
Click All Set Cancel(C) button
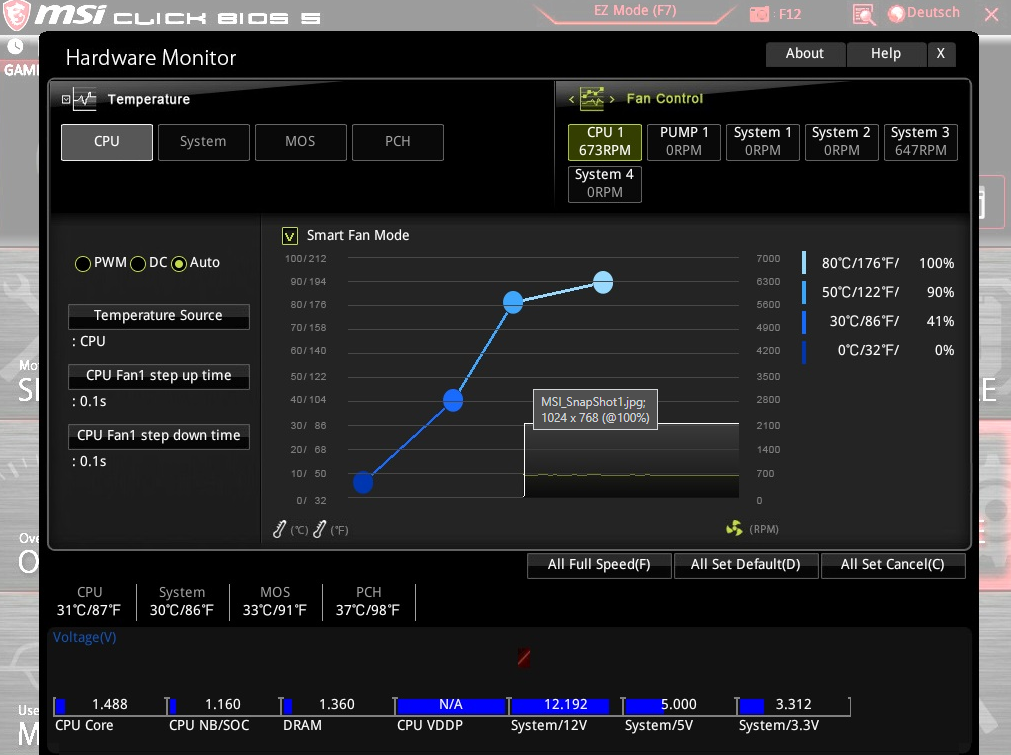point(893,565)
